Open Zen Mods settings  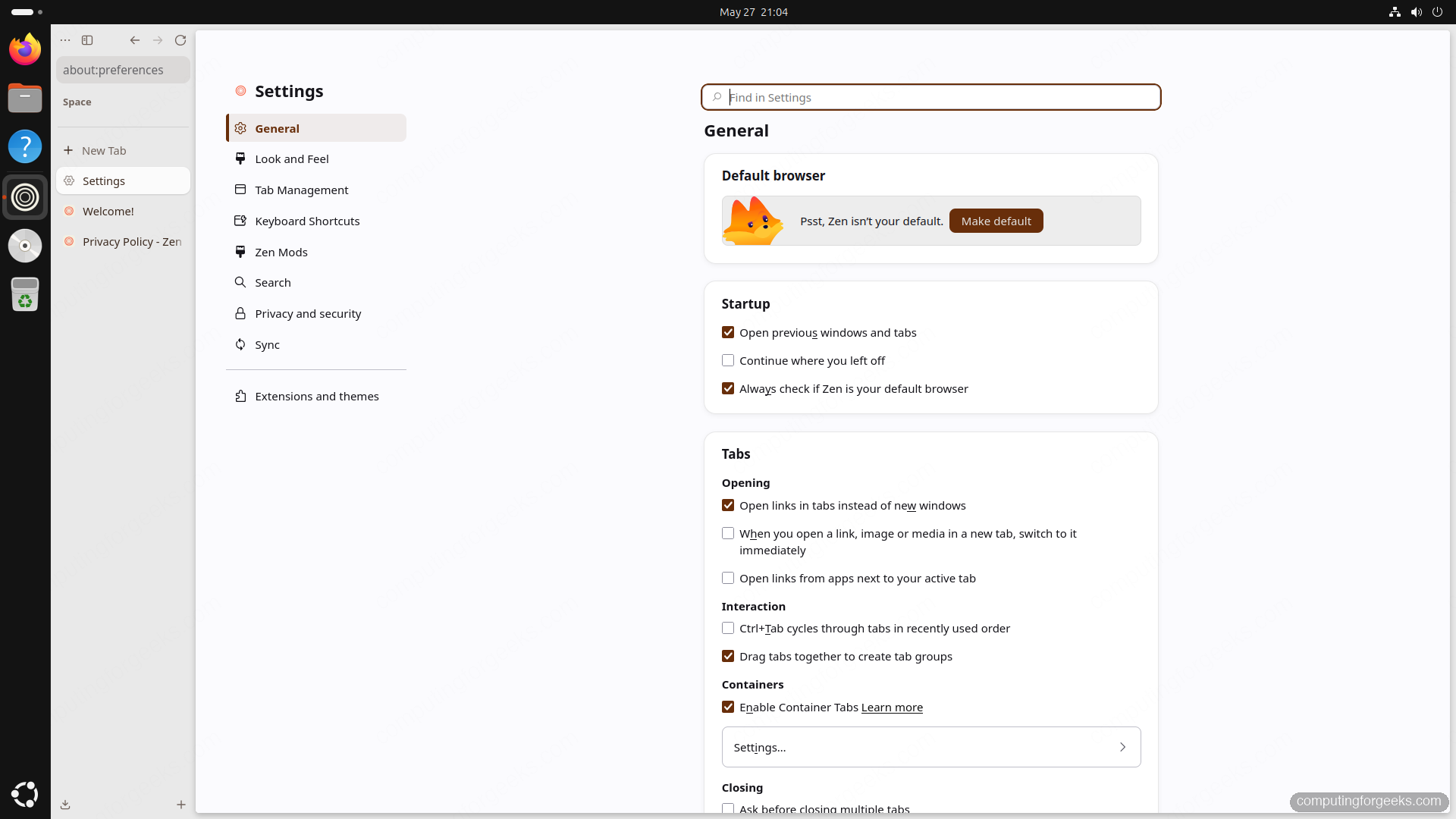point(316,252)
